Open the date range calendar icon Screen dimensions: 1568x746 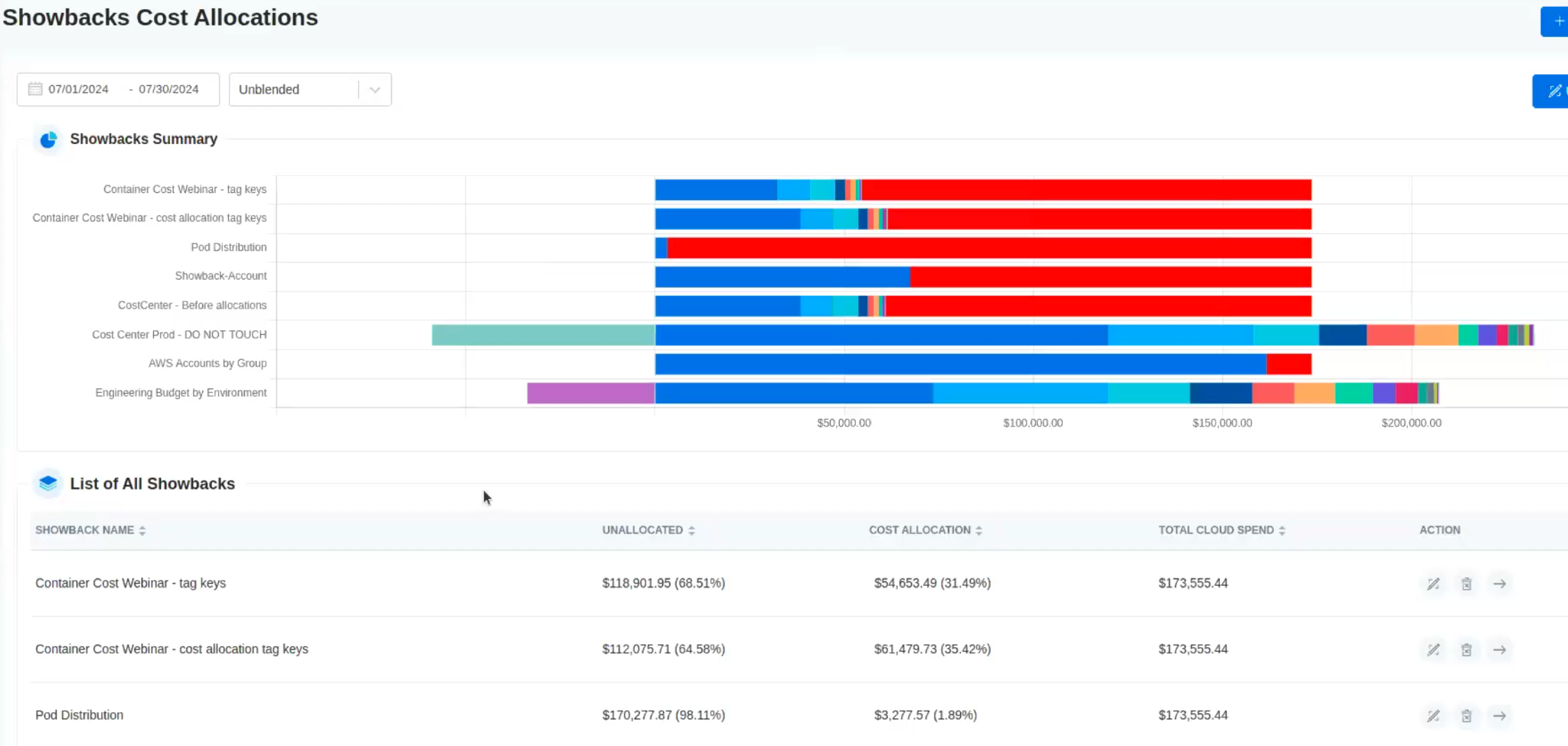point(35,89)
